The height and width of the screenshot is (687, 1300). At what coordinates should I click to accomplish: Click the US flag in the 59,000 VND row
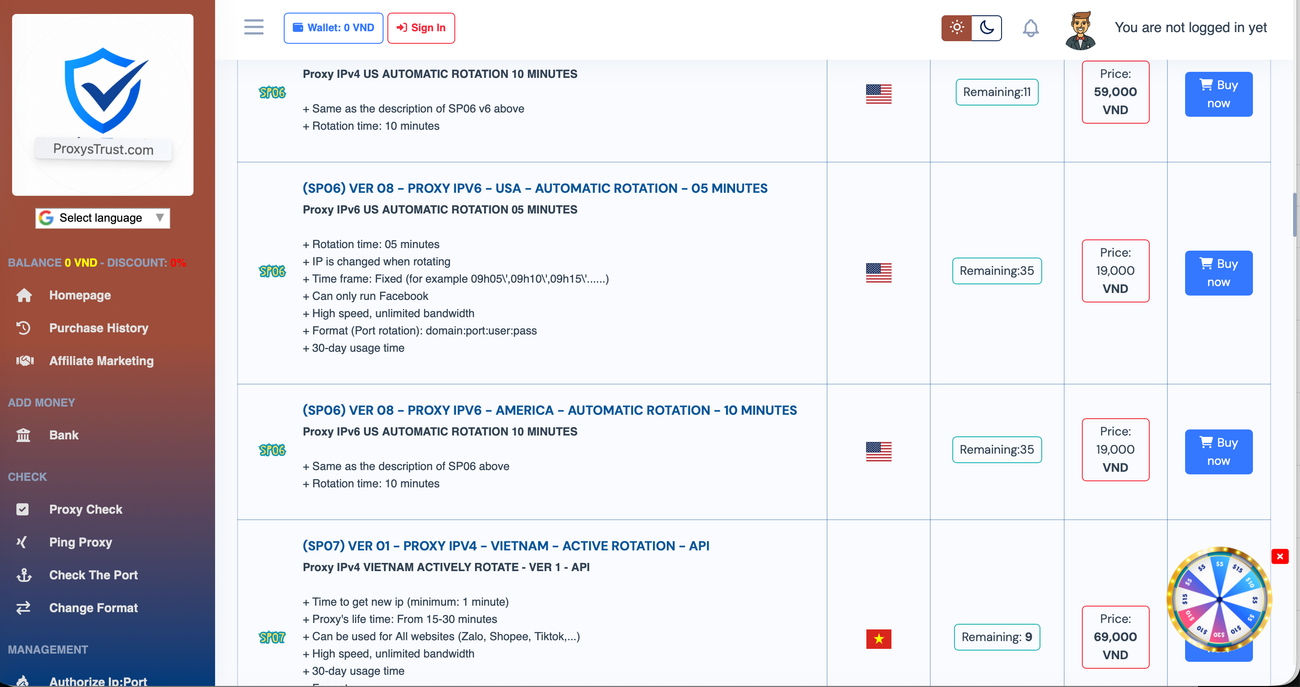tap(879, 93)
